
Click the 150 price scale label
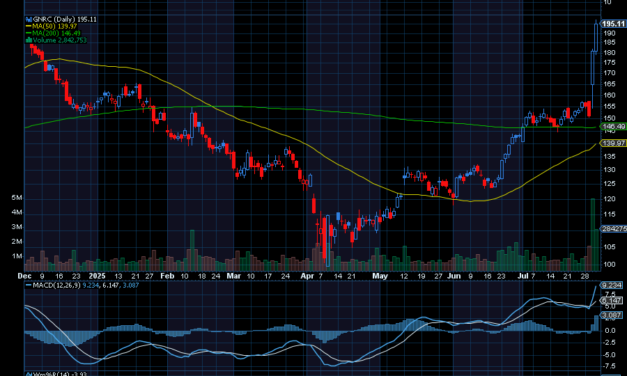click(609, 118)
